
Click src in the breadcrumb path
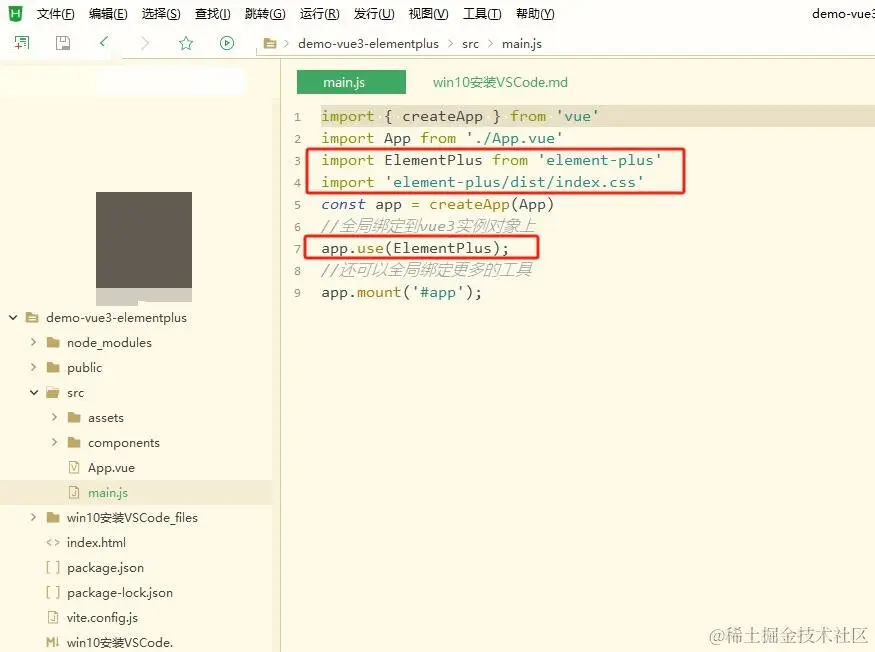point(470,44)
